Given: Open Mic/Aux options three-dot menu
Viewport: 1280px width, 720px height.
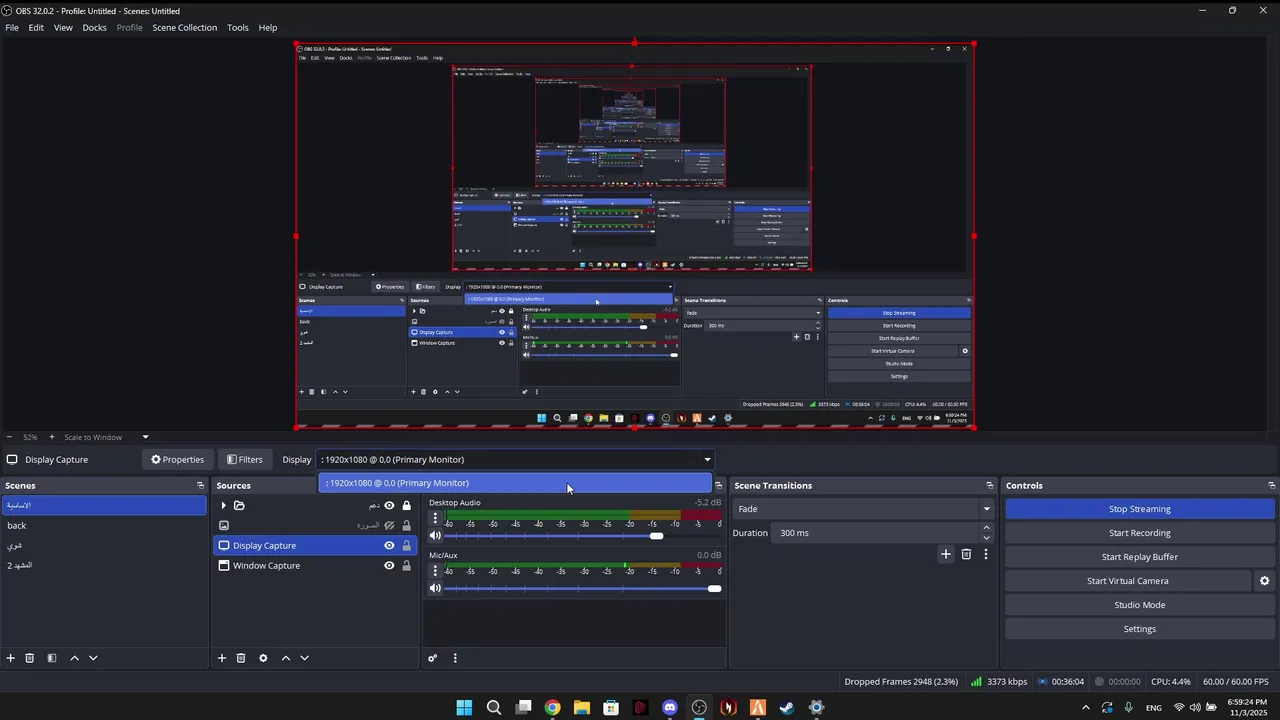Looking at the screenshot, I should pos(435,571).
